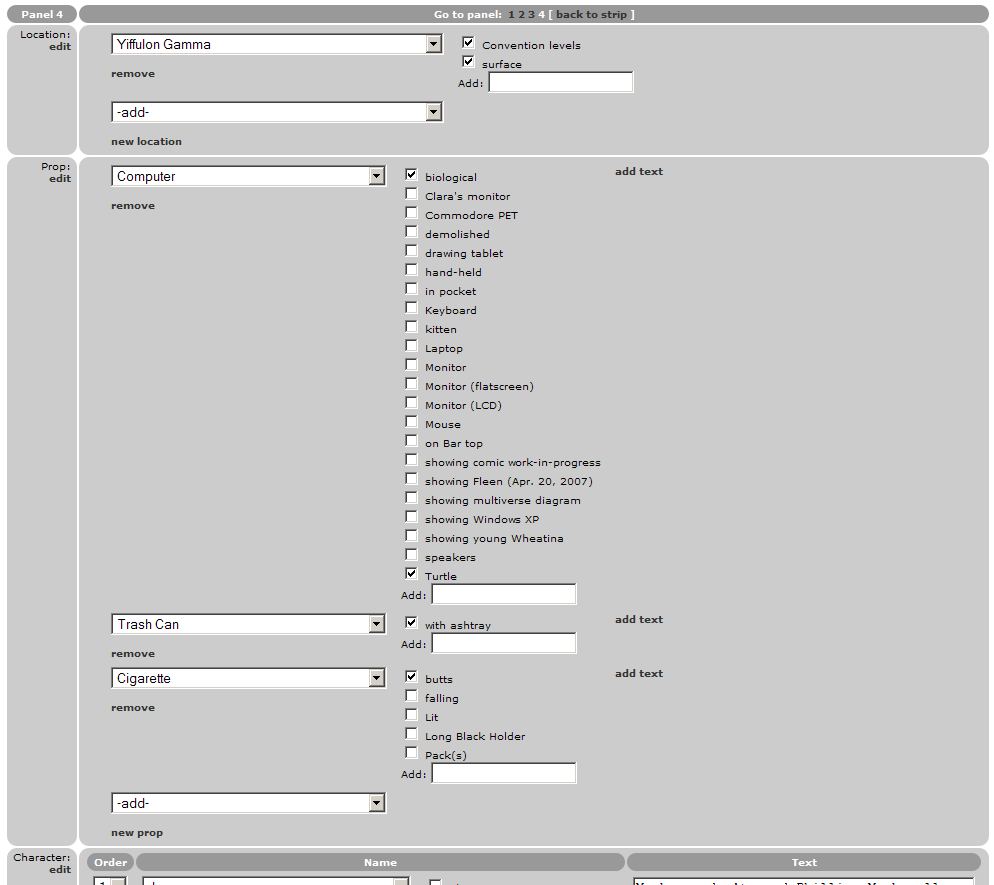Open the -add- prop dropdown
The height and width of the screenshot is (885, 994).
376,804
